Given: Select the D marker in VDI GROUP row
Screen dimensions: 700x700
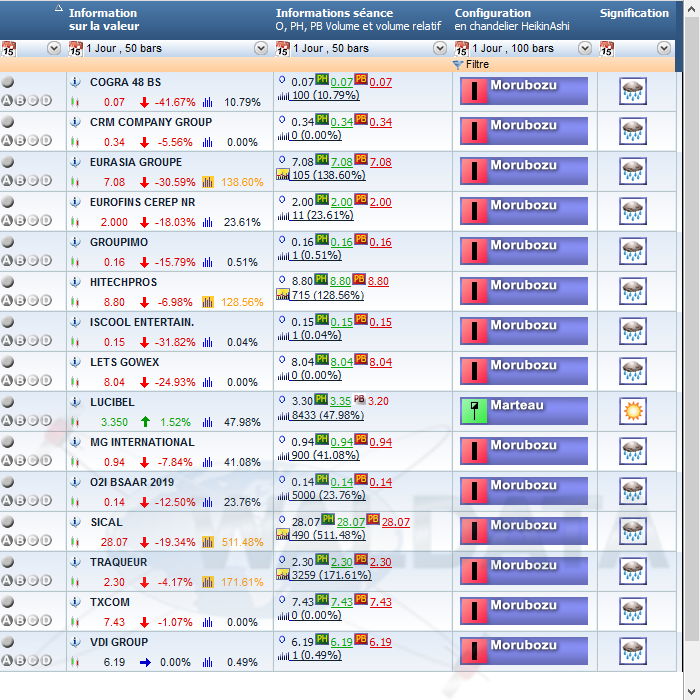Looking at the screenshot, I should pyautogui.click(x=46, y=660).
